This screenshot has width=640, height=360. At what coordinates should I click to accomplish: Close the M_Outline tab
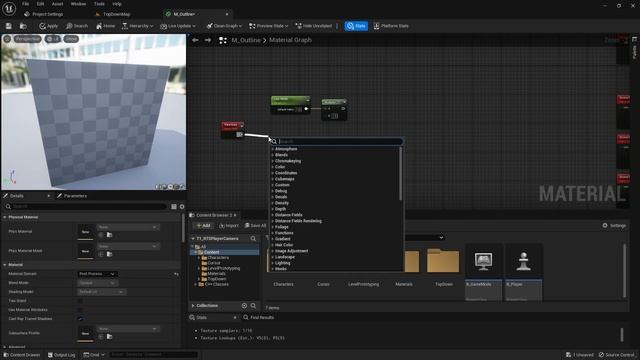click(227, 14)
